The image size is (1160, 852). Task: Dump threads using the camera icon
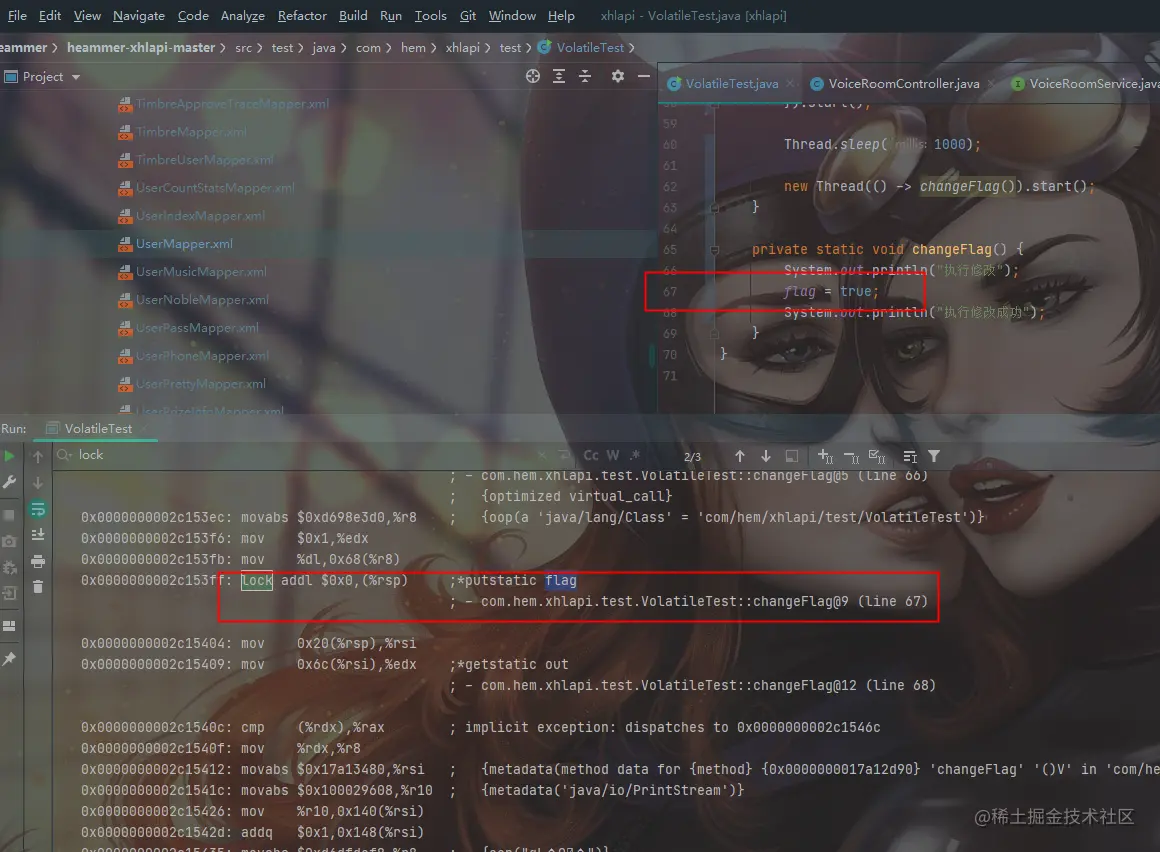(9, 541)
